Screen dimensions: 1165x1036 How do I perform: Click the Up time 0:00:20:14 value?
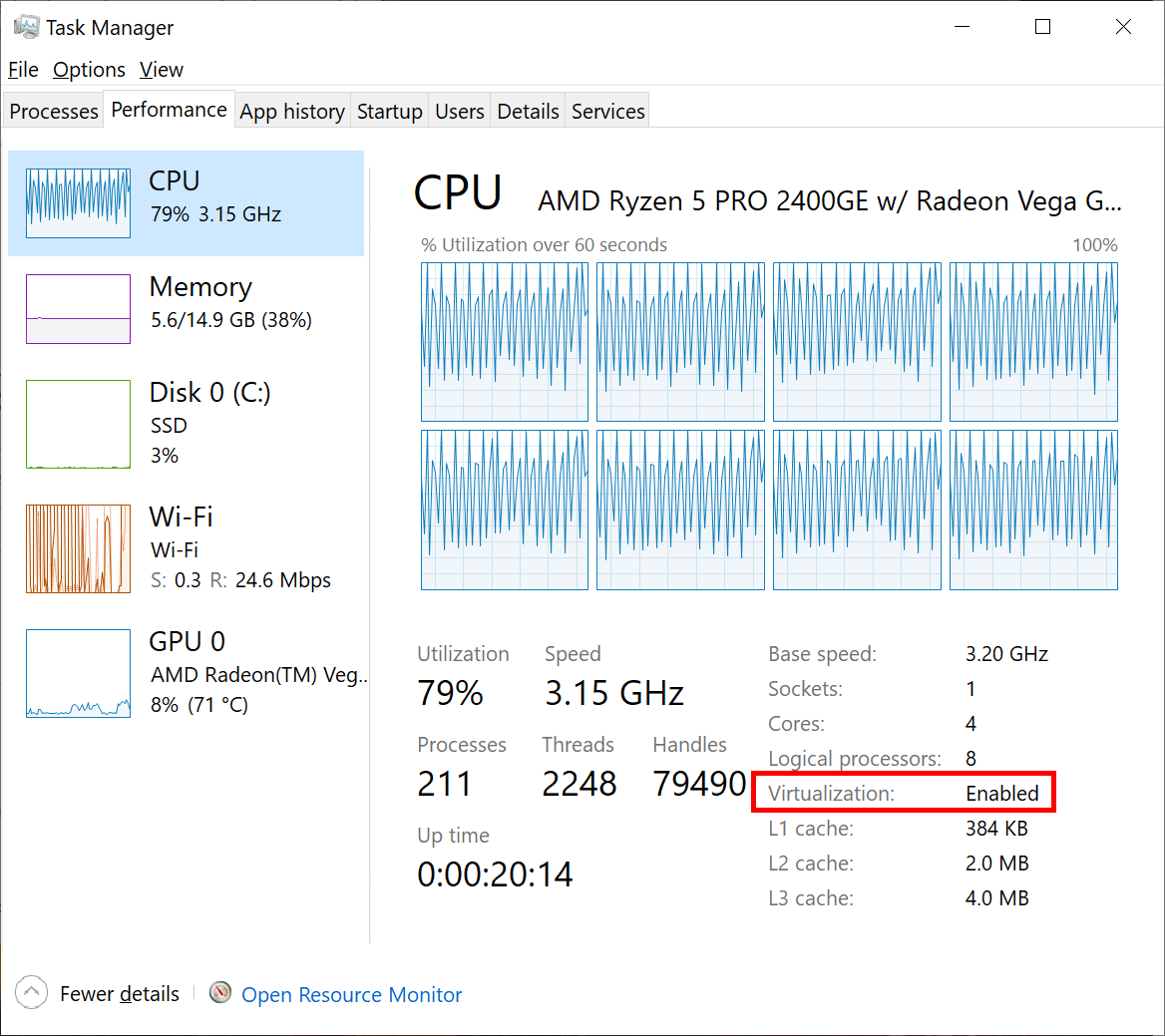point(495,874)
